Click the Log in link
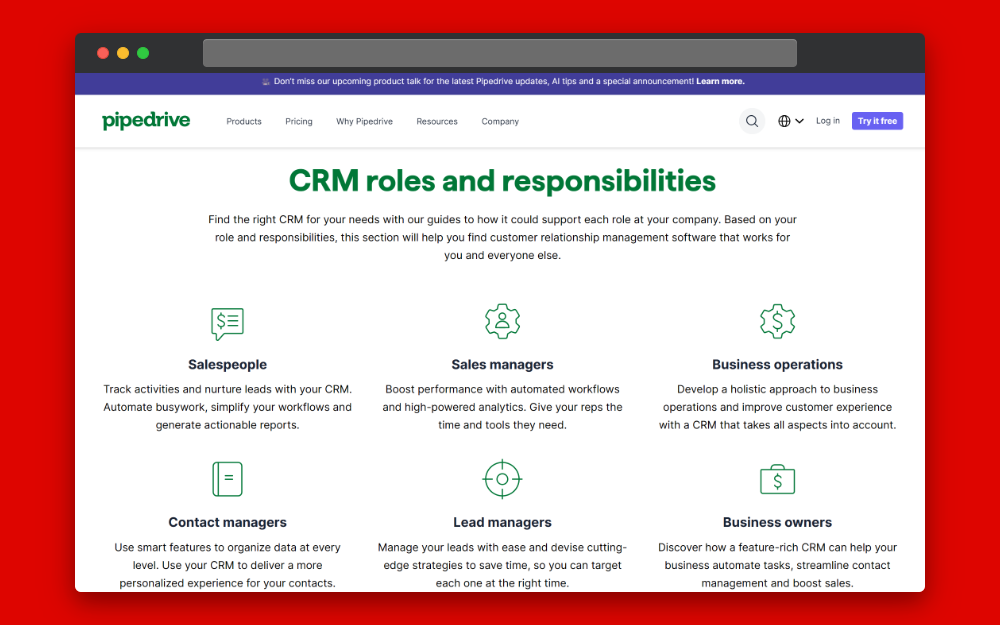Screen dimensions: 1000x625 [x=828, y=121]
